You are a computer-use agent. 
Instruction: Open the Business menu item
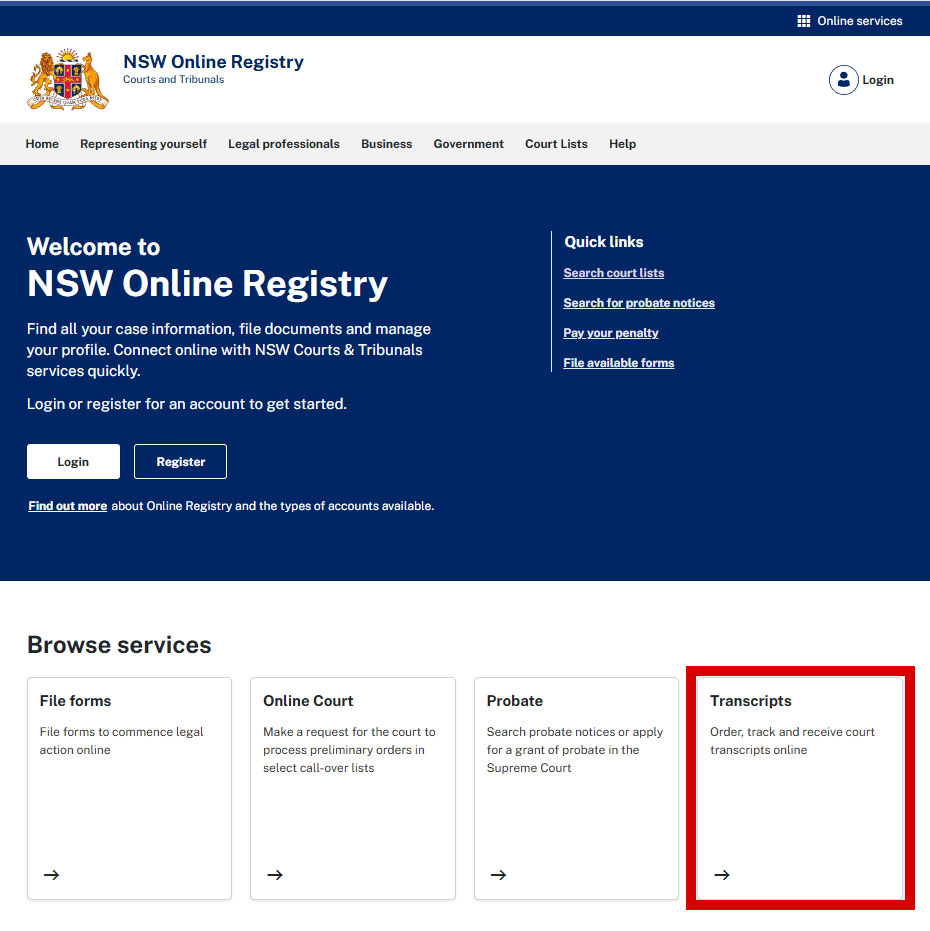(x=387, y=144)
